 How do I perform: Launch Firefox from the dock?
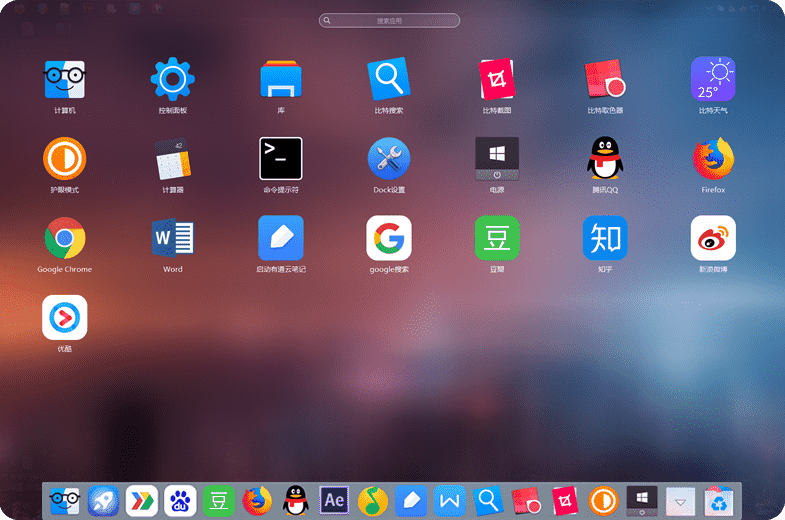257,500
